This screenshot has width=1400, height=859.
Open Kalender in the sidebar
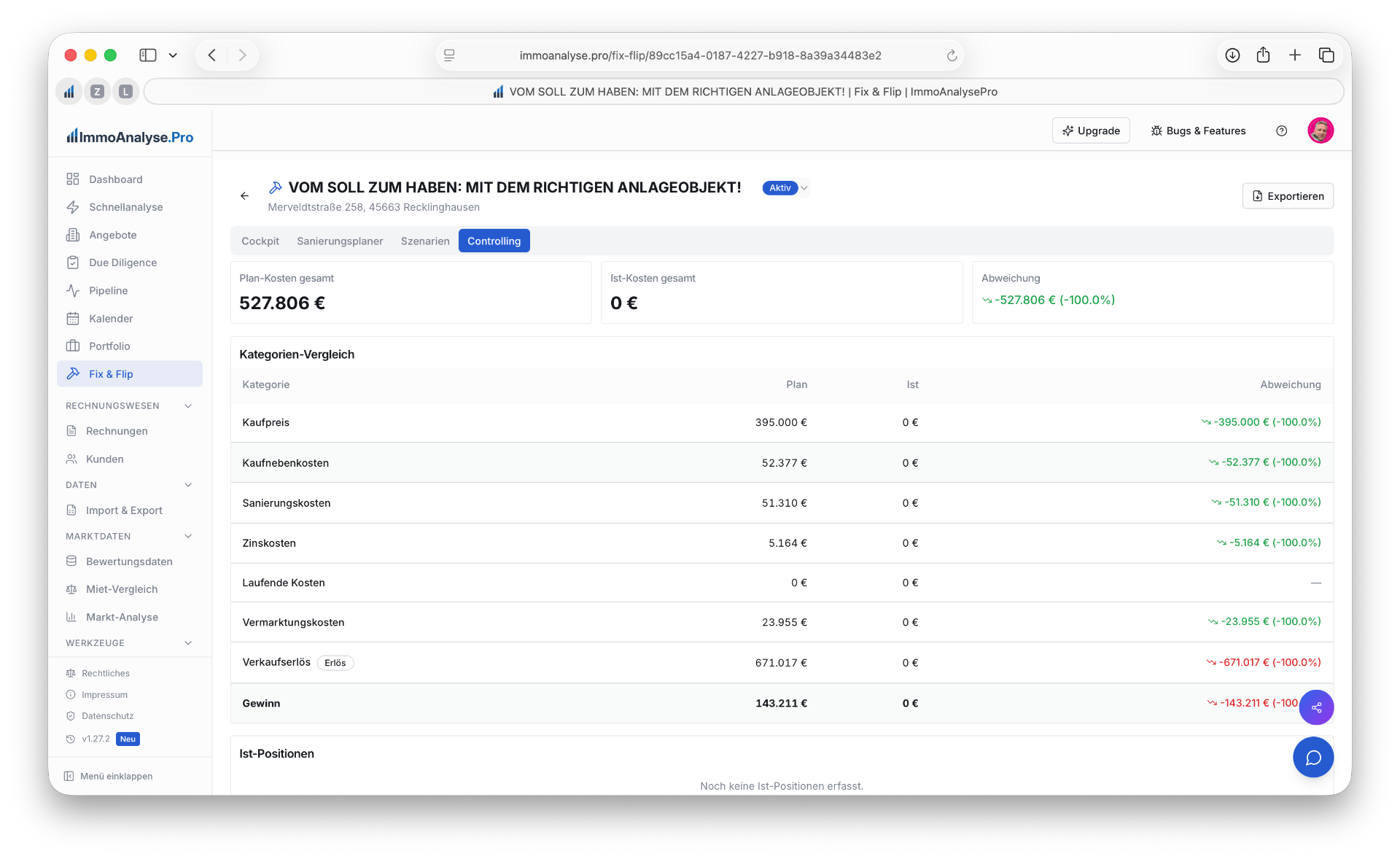click(129, 319)
